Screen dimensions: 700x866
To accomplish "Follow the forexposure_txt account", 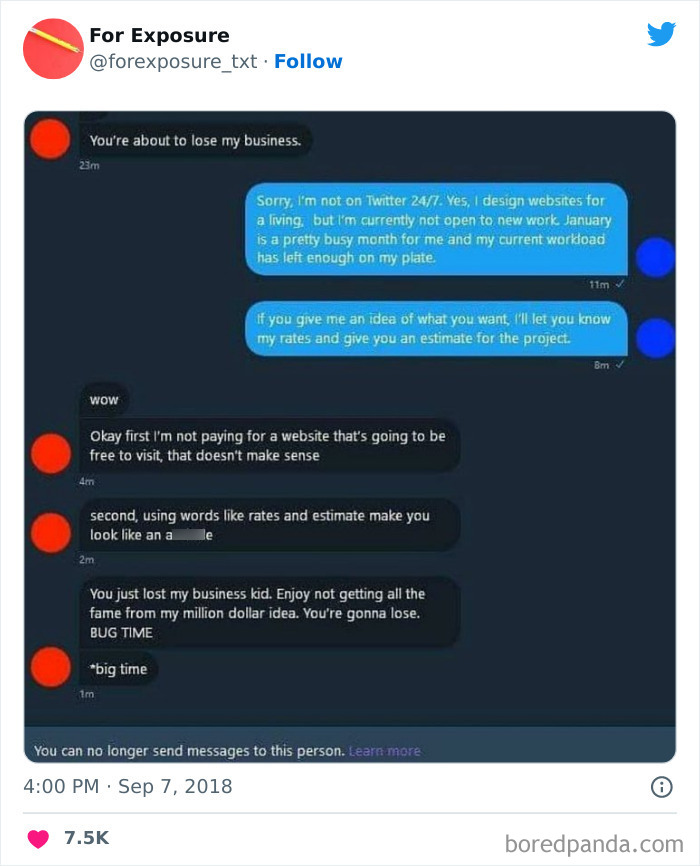I will click(x=308, y=61).
